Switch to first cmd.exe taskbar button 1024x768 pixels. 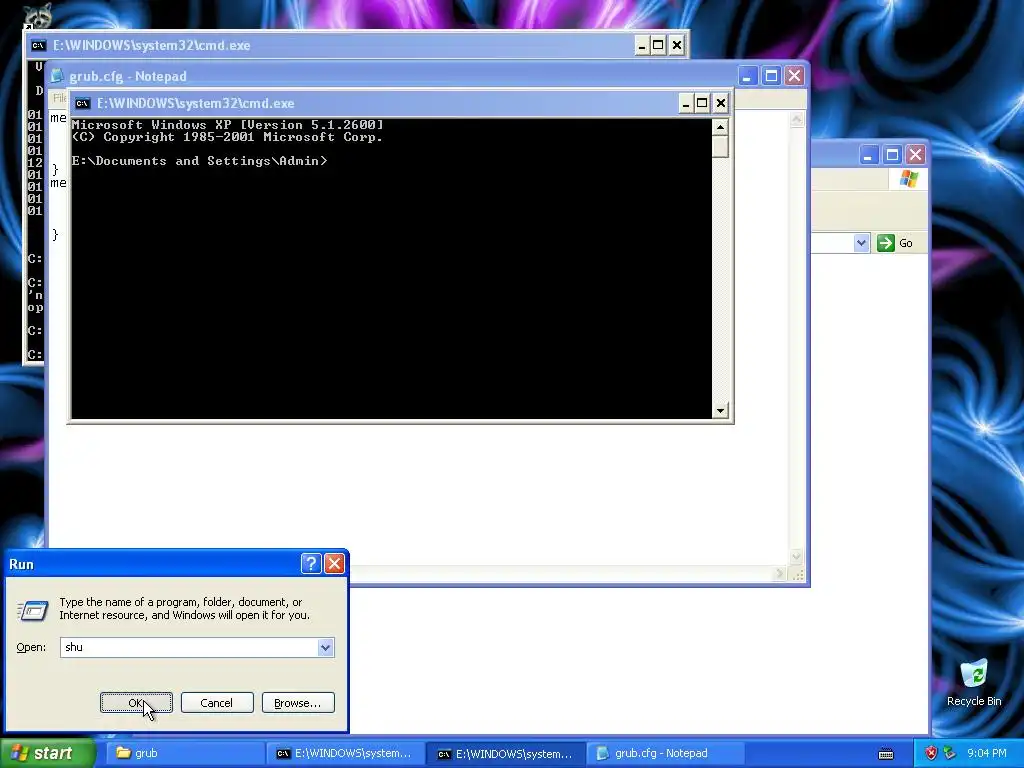(346, 753)
